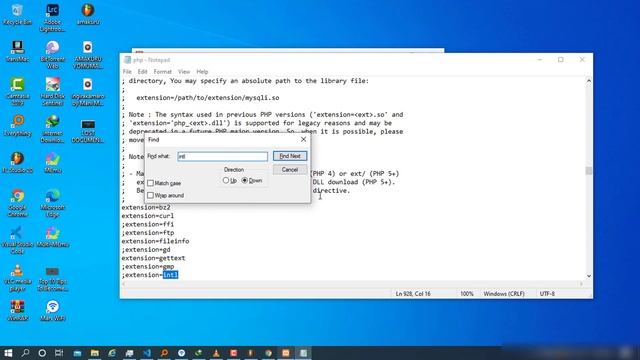640x360 pixels.
Task: Click the line ;extension=ftp
Action: pos(147,233)
